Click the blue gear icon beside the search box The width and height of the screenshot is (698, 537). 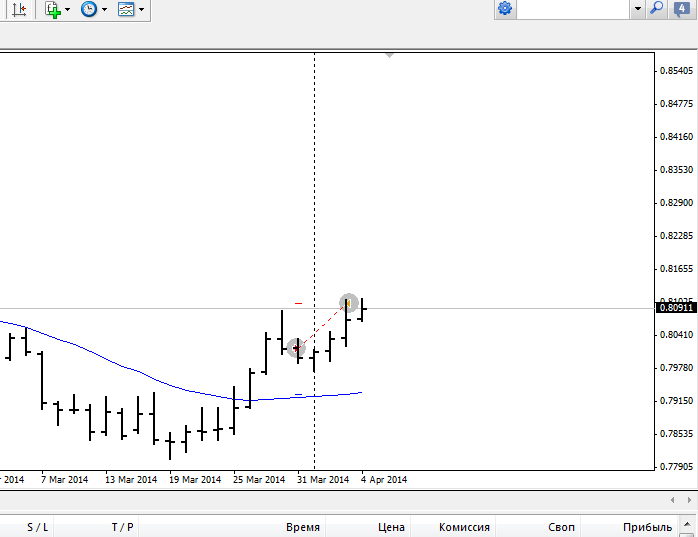tap(505, 8)
